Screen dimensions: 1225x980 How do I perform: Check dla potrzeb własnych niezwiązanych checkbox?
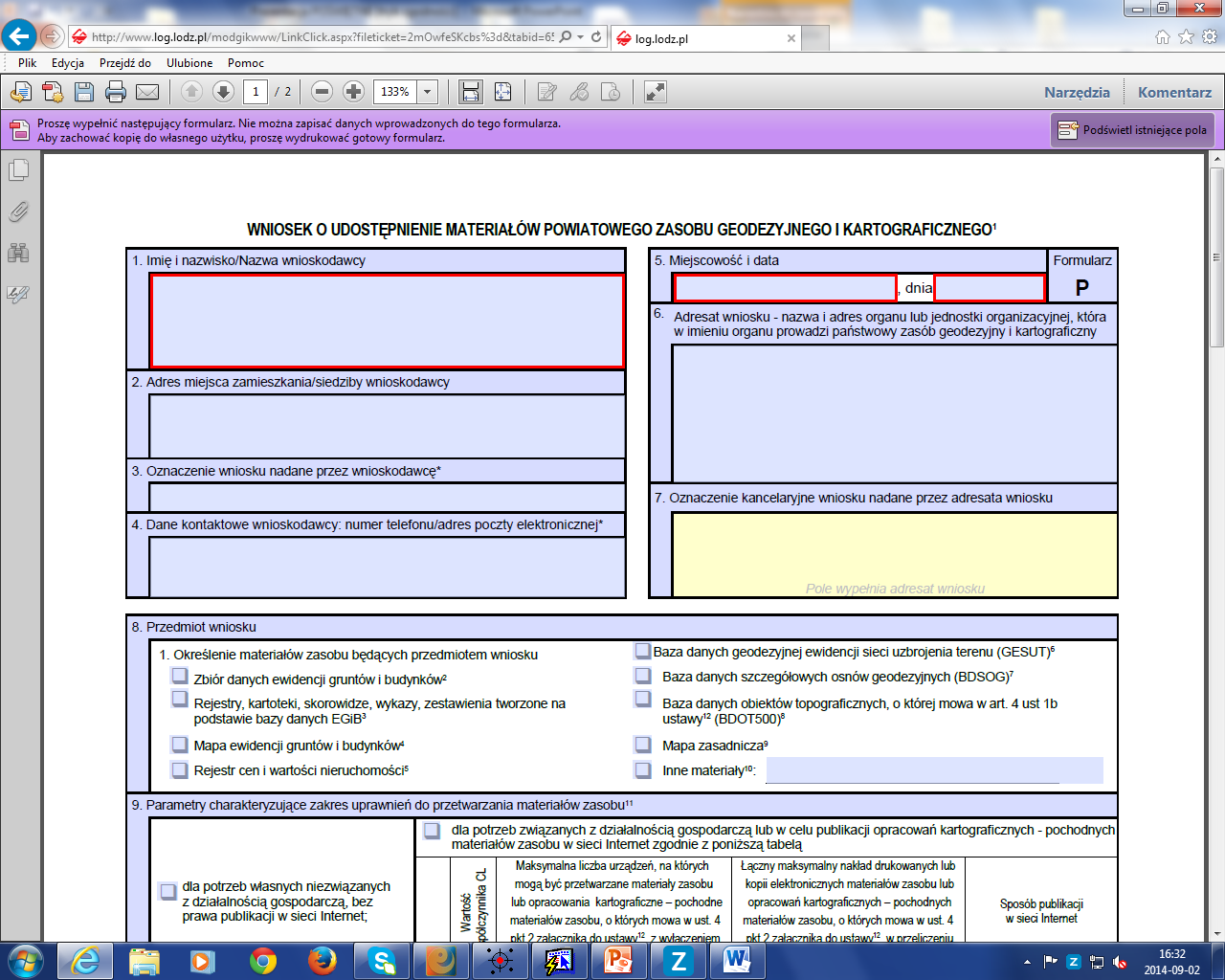[x=167, y=891]
